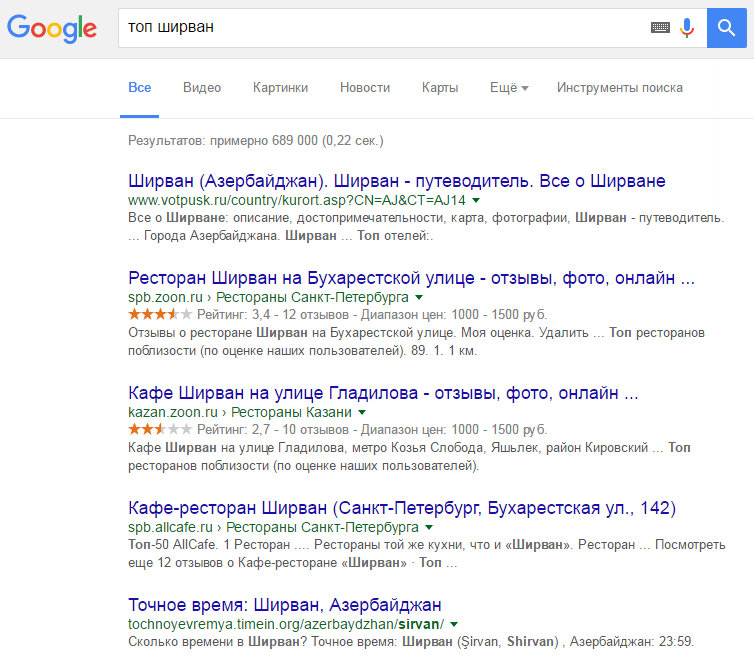
Task: Open result "Ресторан Ширван на Бухарестской улице"
Action: pyautogui.click(x=412, y=278)
